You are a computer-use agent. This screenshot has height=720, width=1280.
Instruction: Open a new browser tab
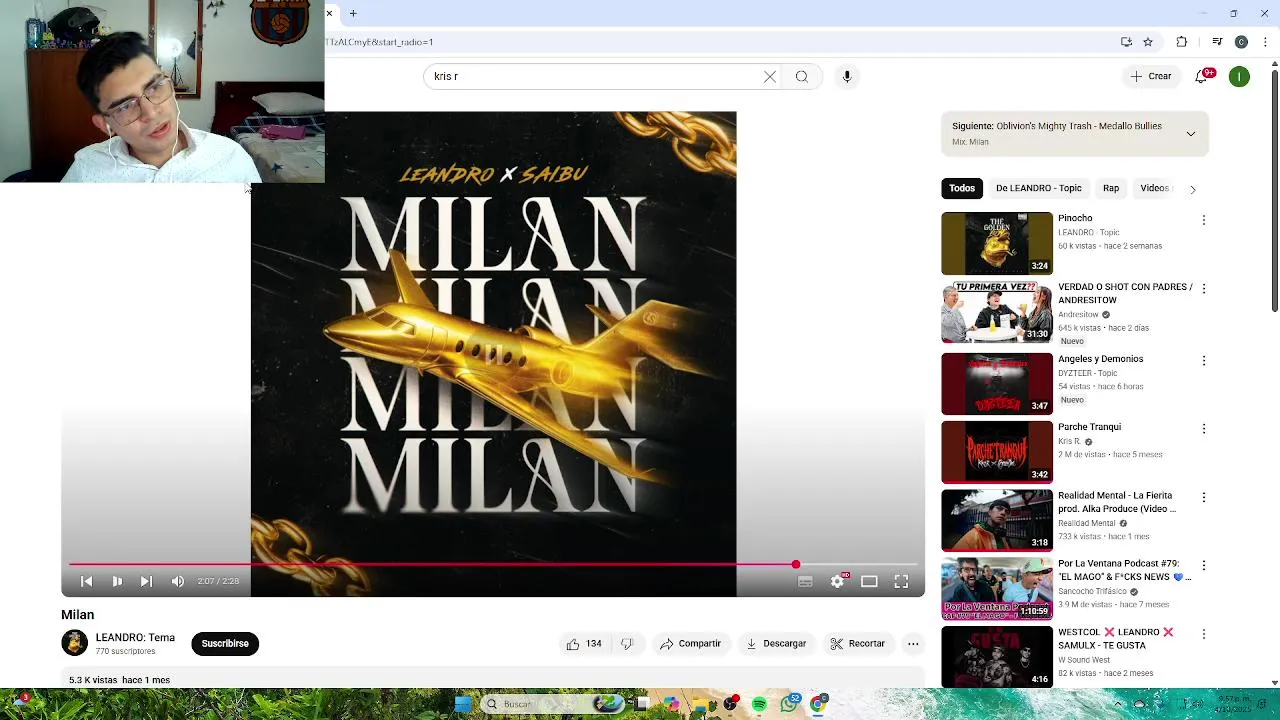pos(353,13)
